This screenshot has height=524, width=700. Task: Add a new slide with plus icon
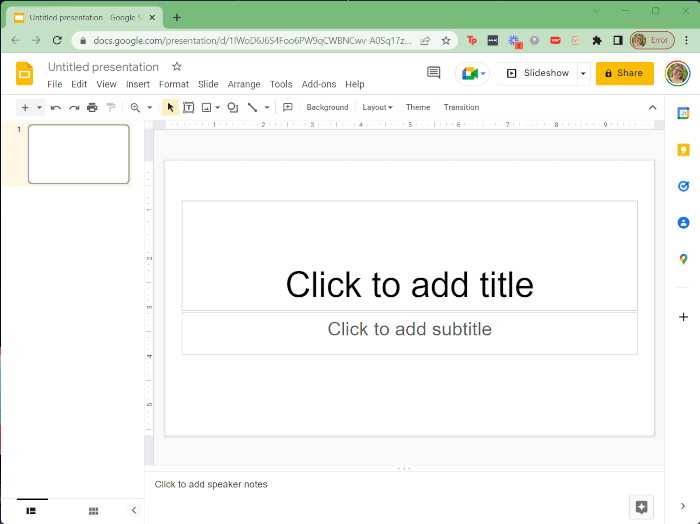(x=25, y=108)
